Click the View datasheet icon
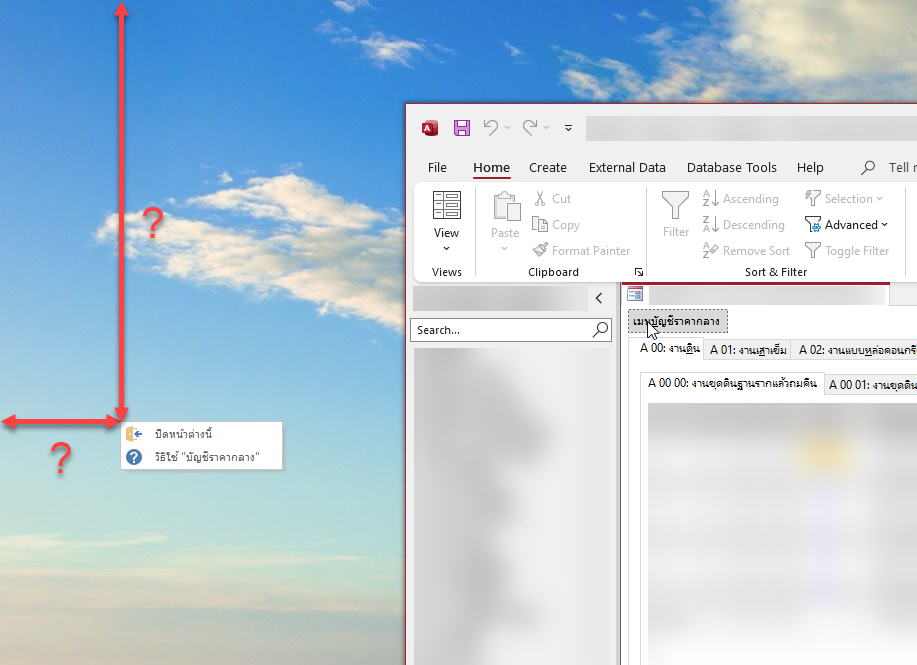The image size is (917, 665). click(x=447, y=205)
